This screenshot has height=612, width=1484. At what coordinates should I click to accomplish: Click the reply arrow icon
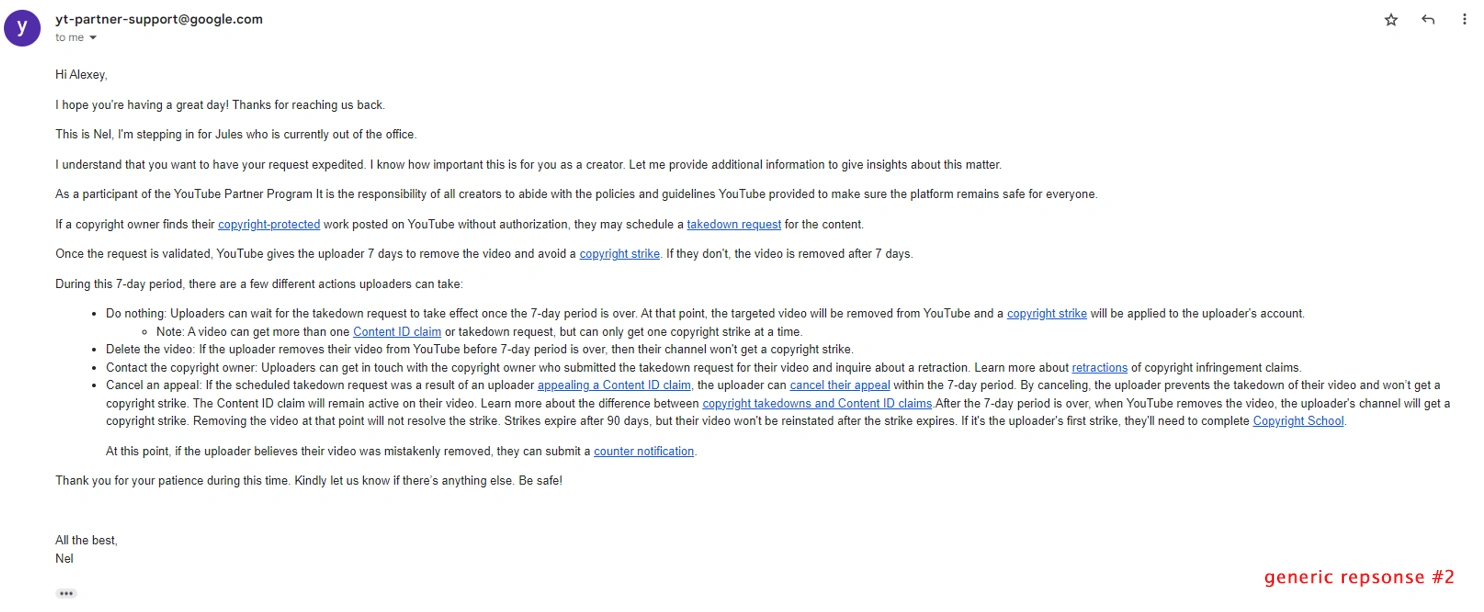tap(1428, 20)
